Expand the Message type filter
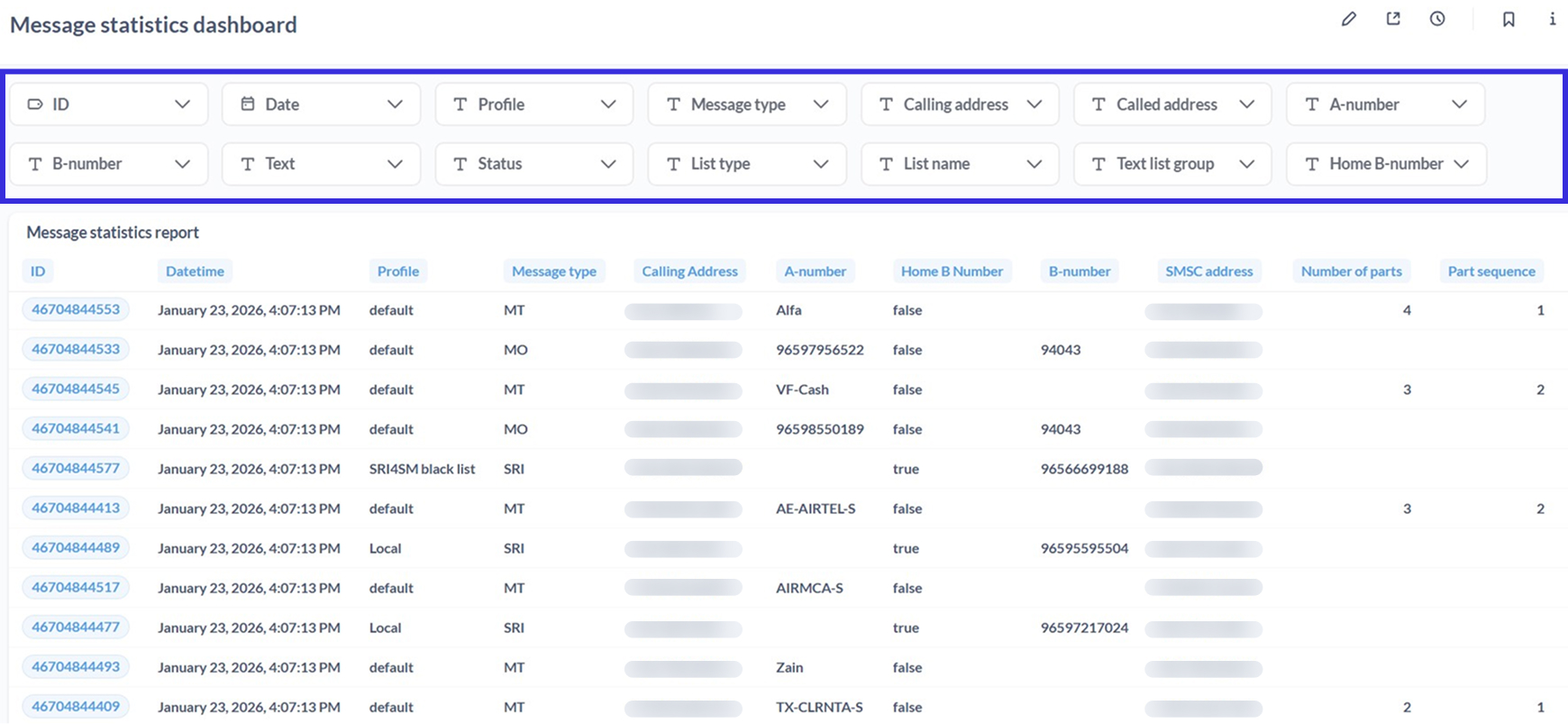The width and height of the screenshot is (1568, 724). (747, 105)
